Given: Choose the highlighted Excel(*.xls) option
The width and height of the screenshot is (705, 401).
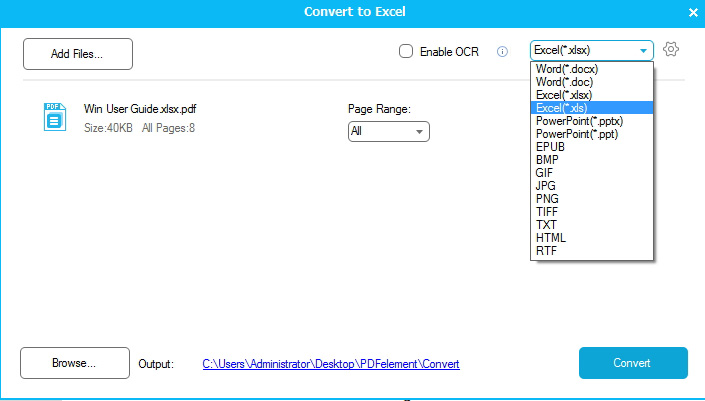Looking at the screenshot, I should pos(592,108).
